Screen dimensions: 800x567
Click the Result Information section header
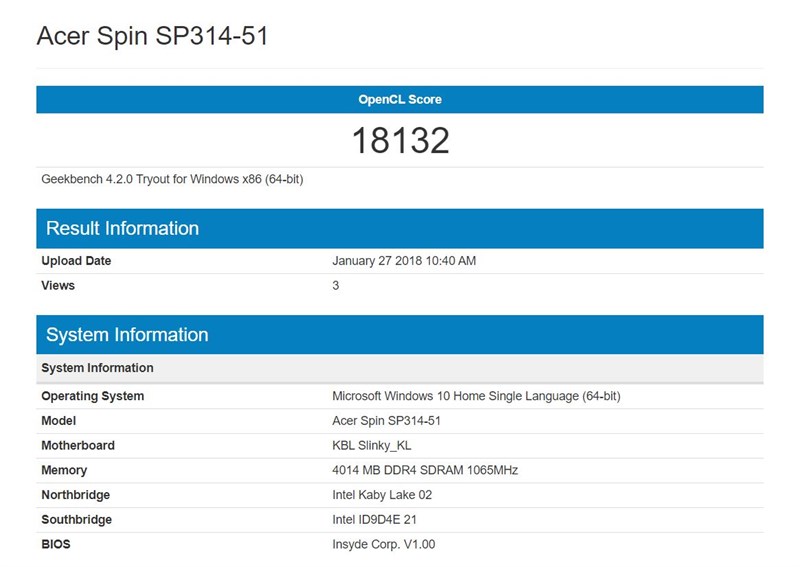[122, 228]
